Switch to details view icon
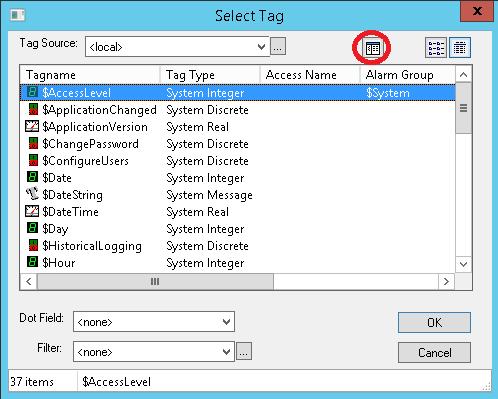This screenshot has height=399, width=498. pos(460,48)
